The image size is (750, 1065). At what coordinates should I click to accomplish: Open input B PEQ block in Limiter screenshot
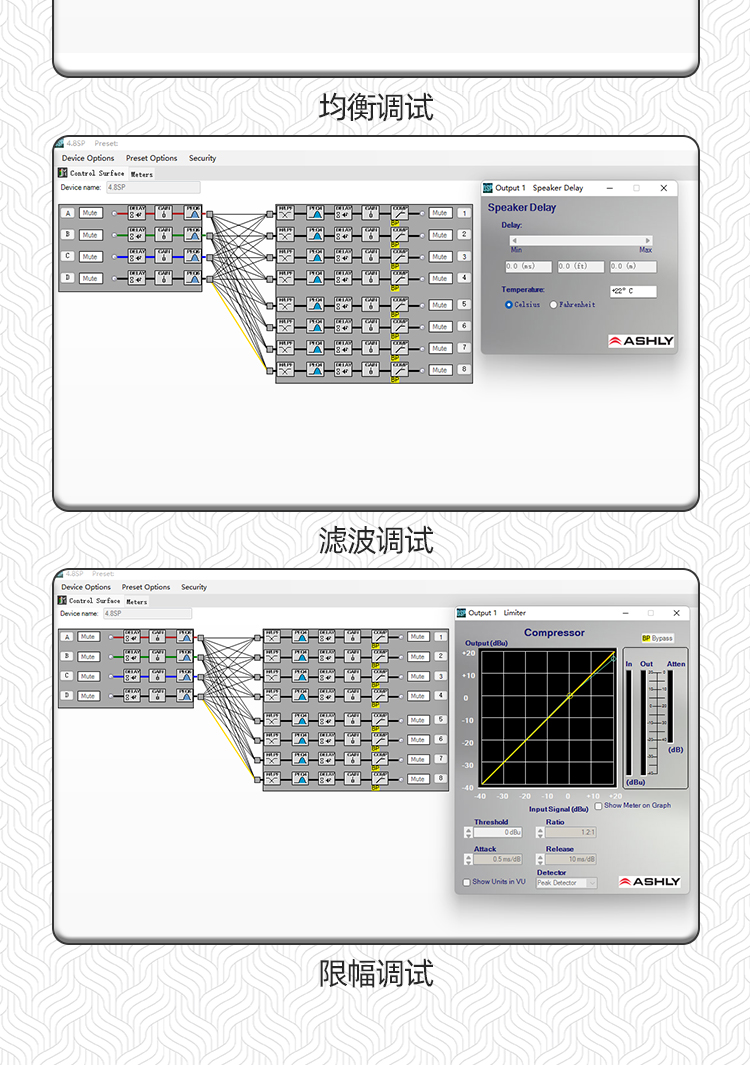point(185,657)
